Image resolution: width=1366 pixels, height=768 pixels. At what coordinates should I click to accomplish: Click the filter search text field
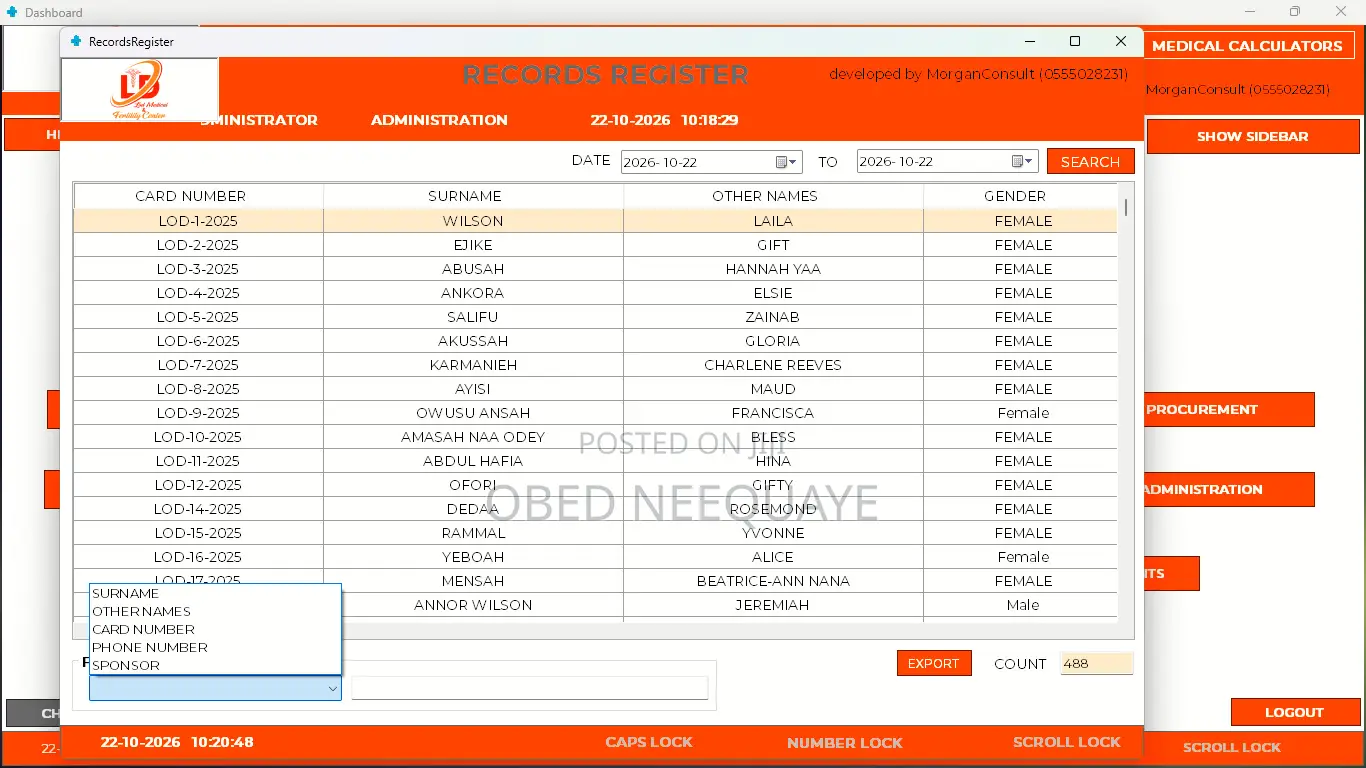(529, 688)
